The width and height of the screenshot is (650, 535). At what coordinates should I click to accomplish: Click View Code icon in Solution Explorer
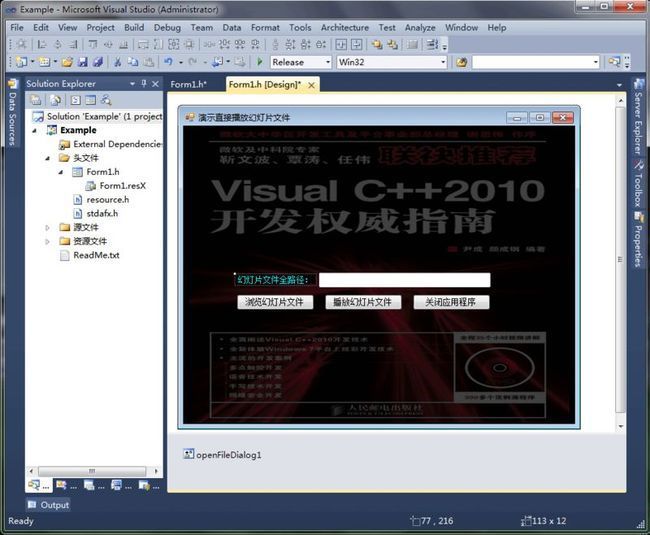[x=75, y=100]
